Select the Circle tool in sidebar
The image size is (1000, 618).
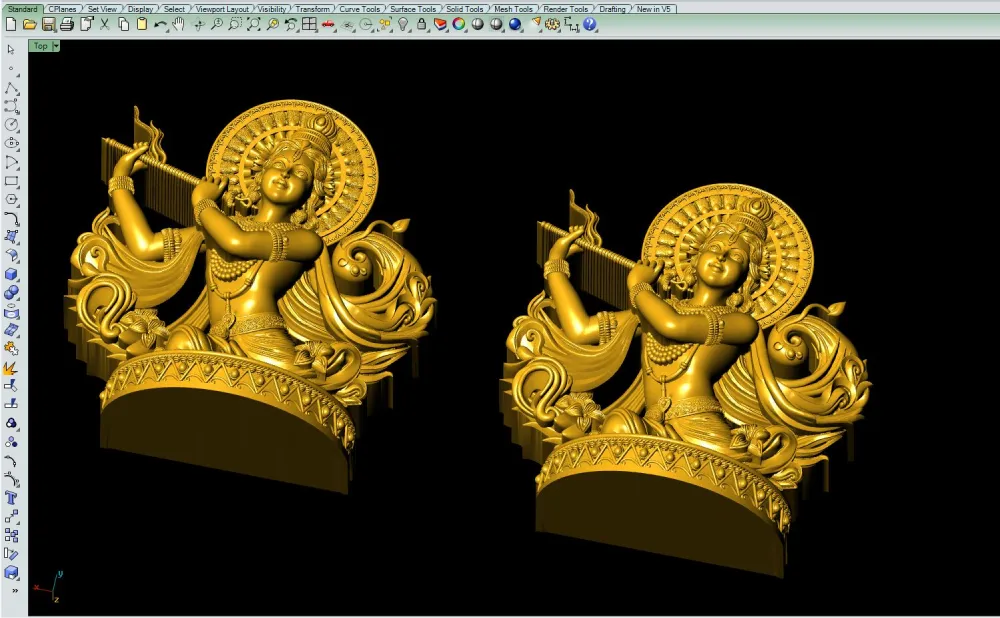tap(11, 125)
